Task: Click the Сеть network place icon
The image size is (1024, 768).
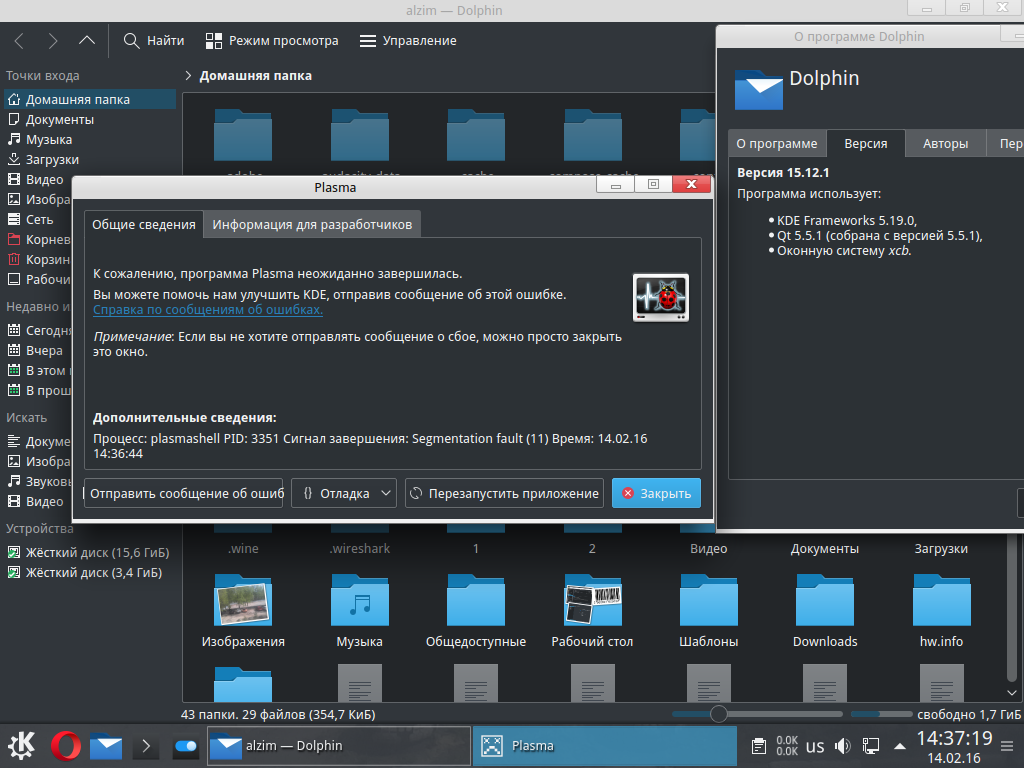Action: (x=14, y=219)
